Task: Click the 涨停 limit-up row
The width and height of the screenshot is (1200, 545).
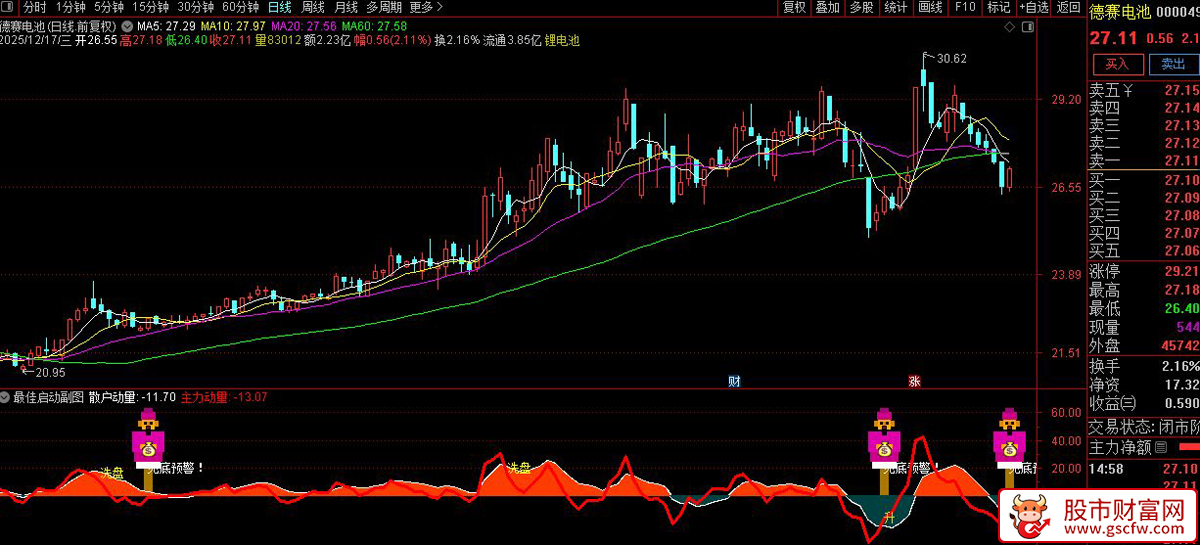Action: (1144, 271)
